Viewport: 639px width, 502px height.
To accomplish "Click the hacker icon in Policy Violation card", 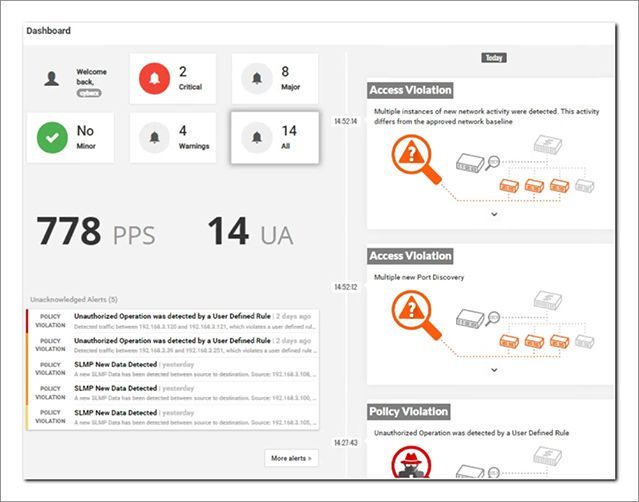I will tap(407, 465).
